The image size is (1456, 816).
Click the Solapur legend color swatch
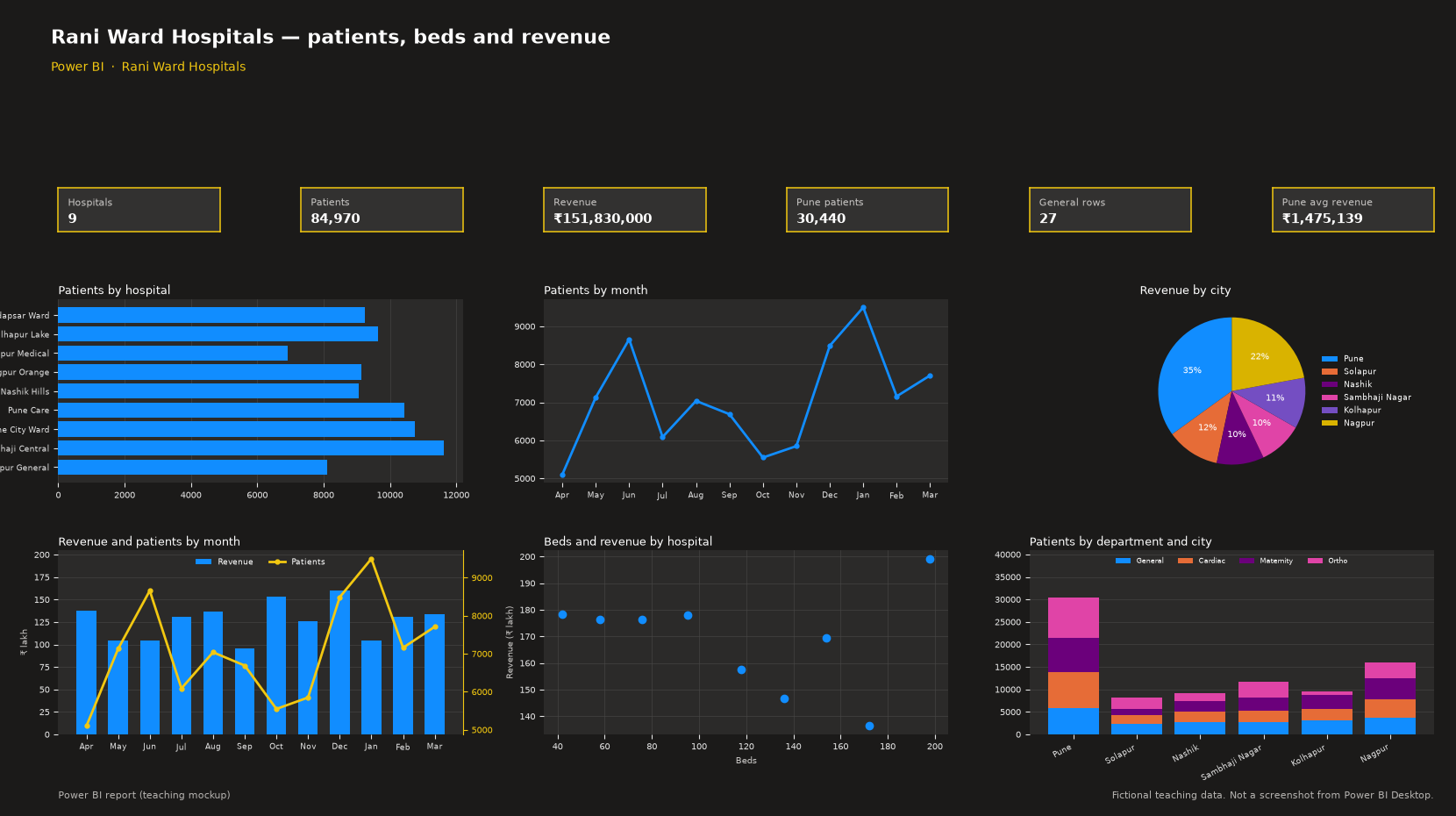[x=1330, y=372]
